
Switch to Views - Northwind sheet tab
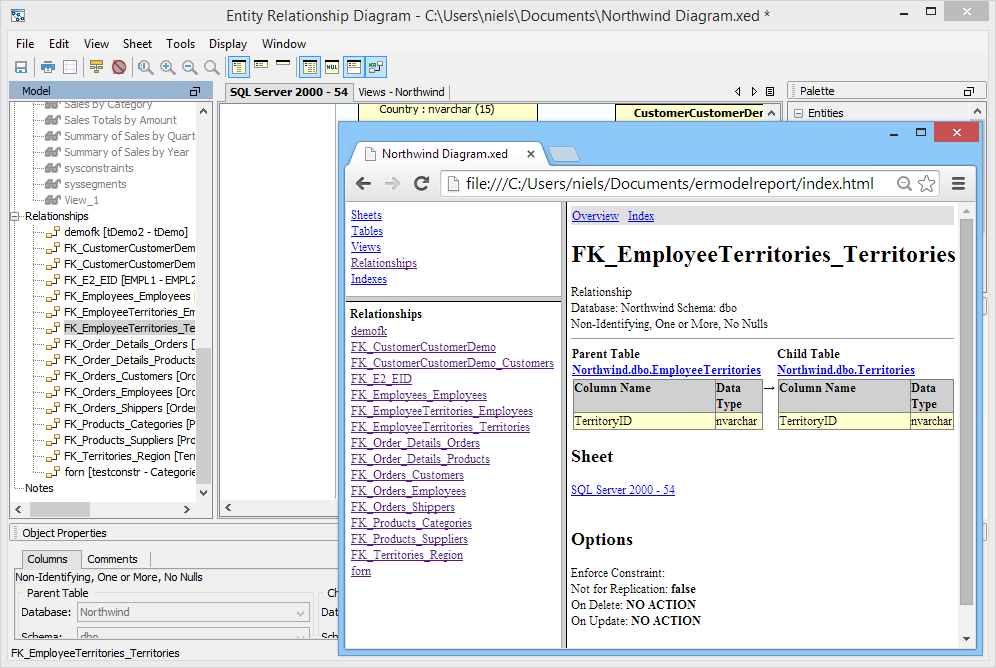[401, 92]
